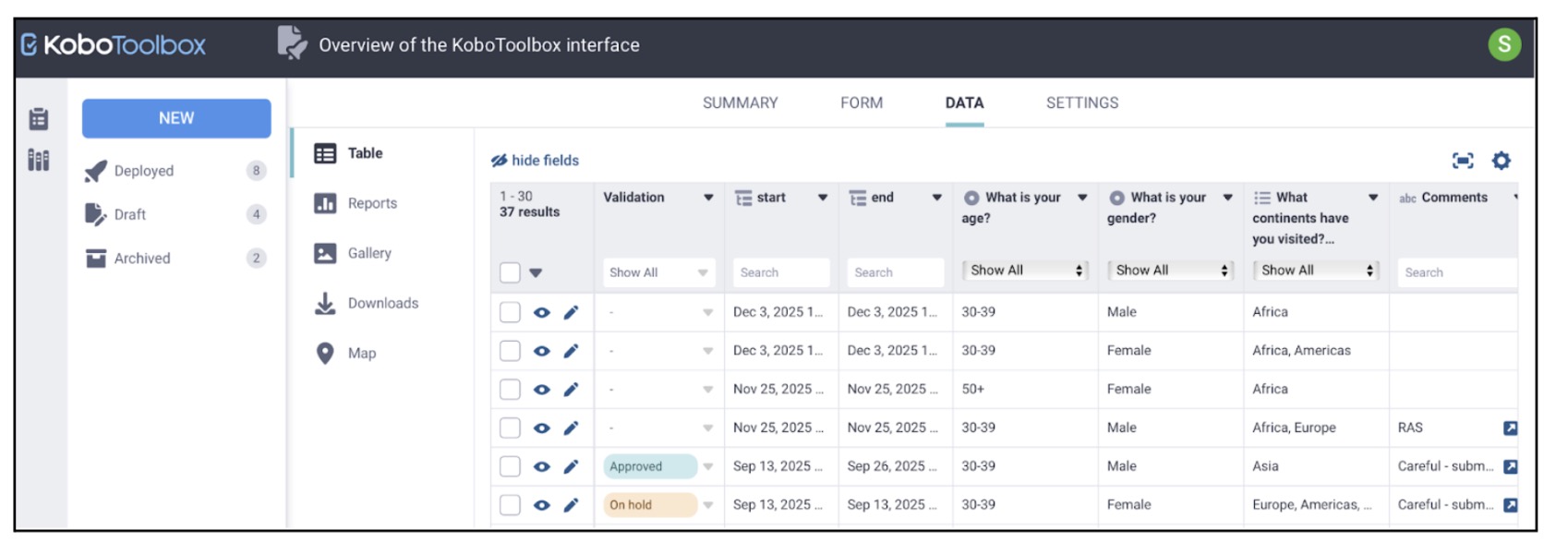This screenshot has width=1568, height=554.
Task: Show Deployed projects
Action: coord(175,171)
